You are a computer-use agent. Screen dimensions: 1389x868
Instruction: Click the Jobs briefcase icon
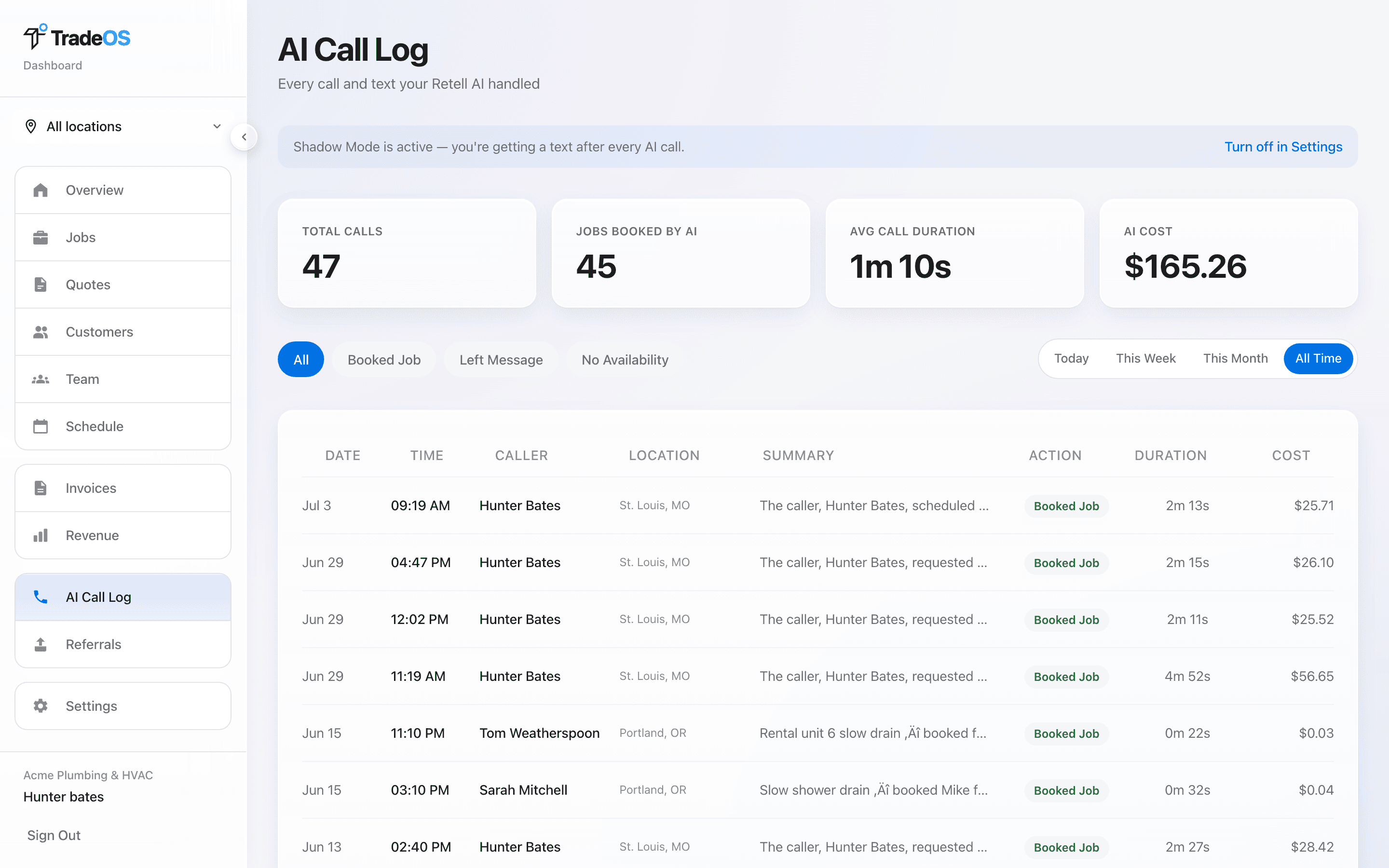(x=40, y=237)
